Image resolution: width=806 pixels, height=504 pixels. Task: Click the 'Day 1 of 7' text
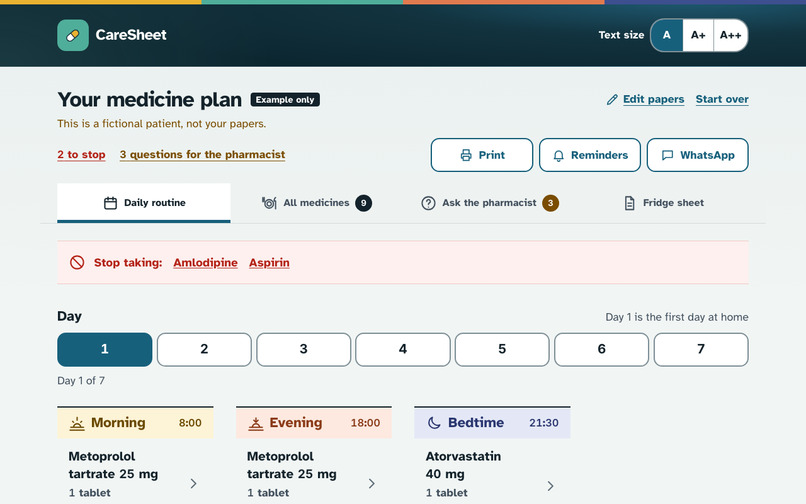pyautogui.click(x=81, y=381)
